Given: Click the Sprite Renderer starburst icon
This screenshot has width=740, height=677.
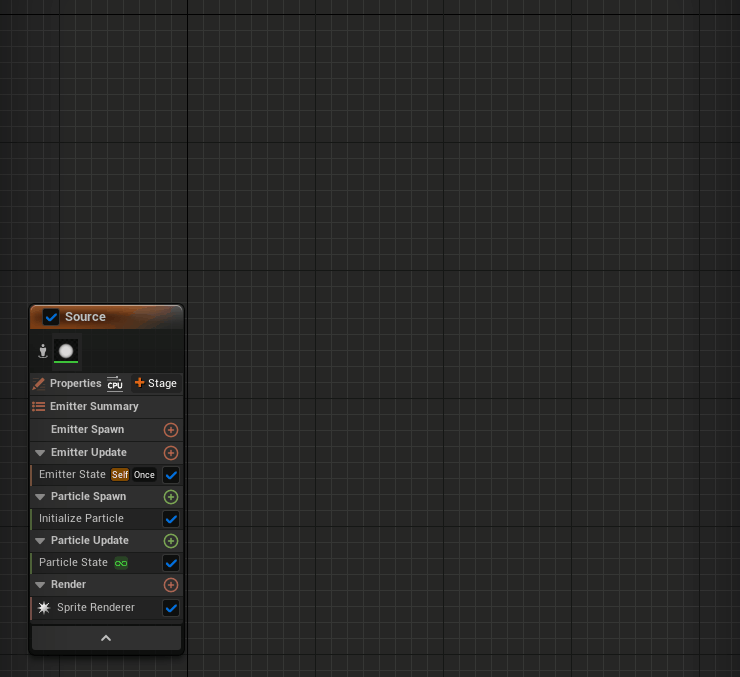Looking at the screenshot, I should pos(44,607).
